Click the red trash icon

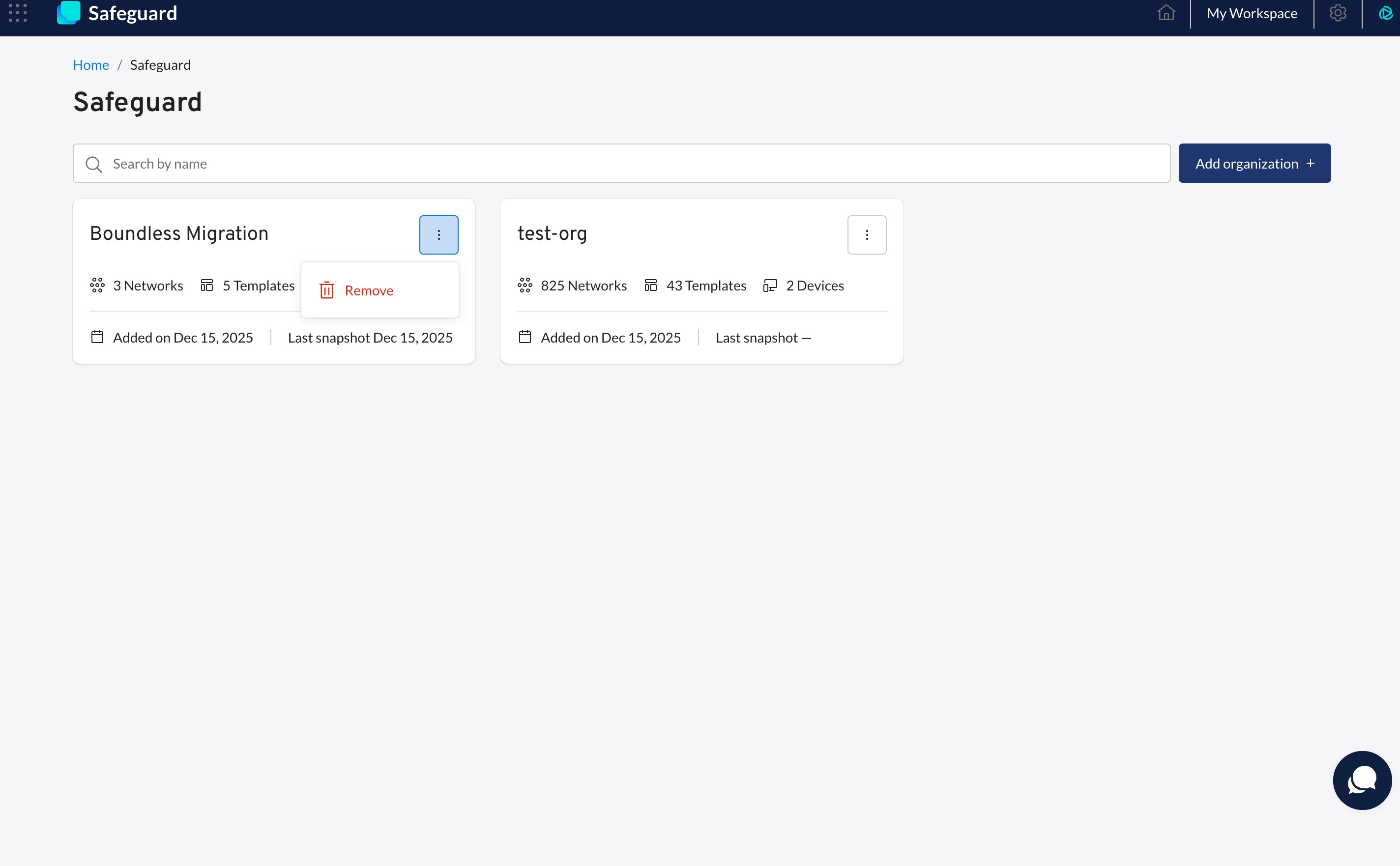point(326,290)
